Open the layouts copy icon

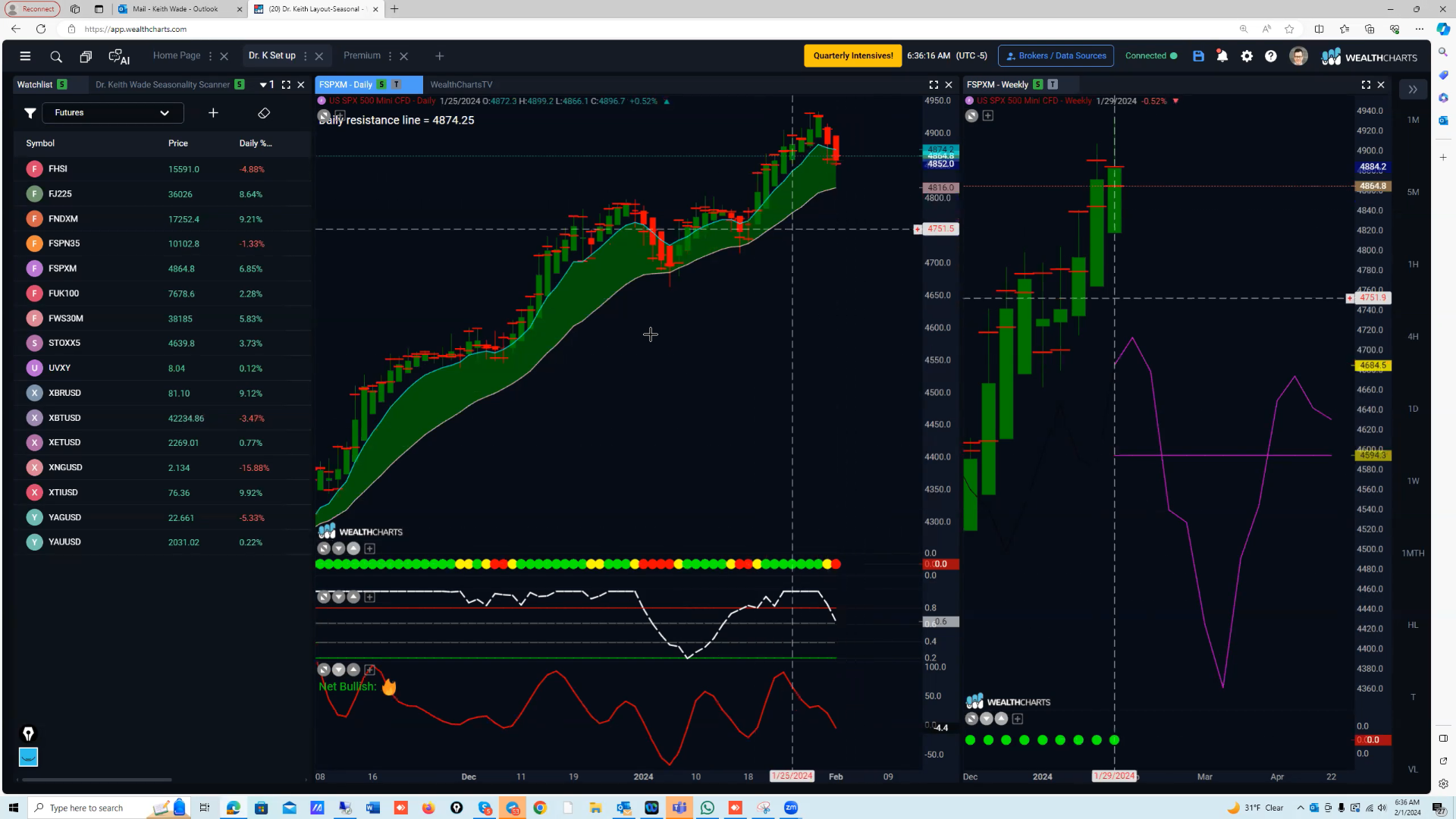click(86, 57)
